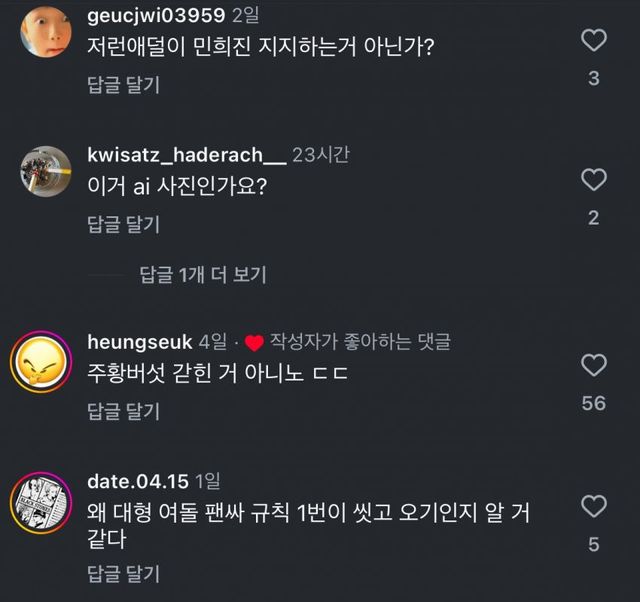View the 3 likes on geucjwi03959 comment

594,78
